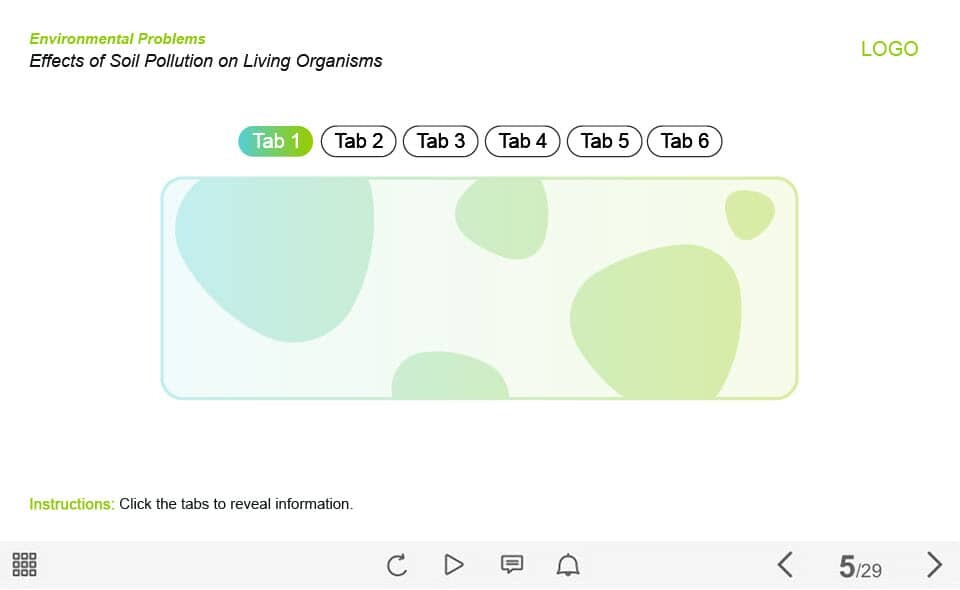Click the Environmental Problems heading
Viewport: 960px width, 590px height.
(x=117, y=39)
